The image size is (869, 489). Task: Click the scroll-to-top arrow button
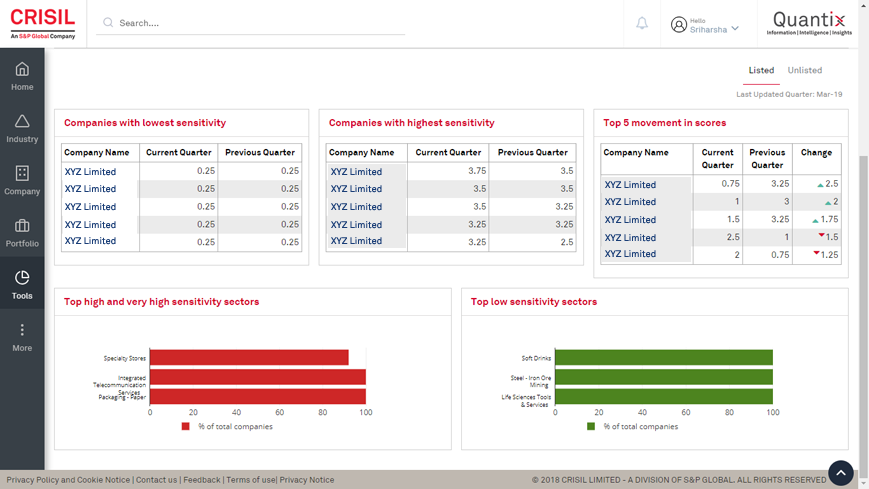[840, 472]
